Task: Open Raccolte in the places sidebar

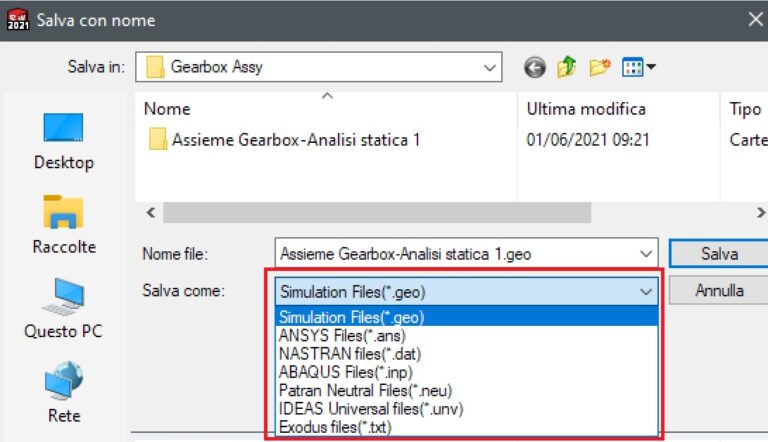Action: point(63,225)
